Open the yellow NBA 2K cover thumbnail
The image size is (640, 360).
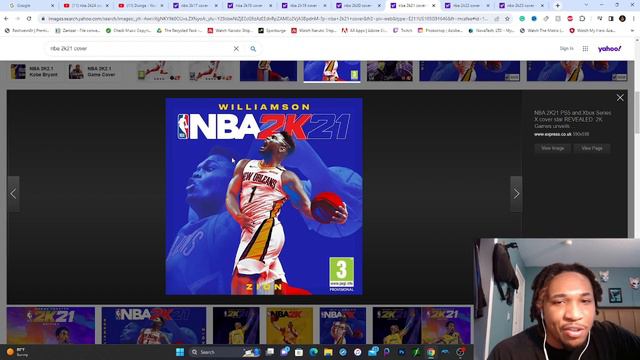(x=289, y=326)
